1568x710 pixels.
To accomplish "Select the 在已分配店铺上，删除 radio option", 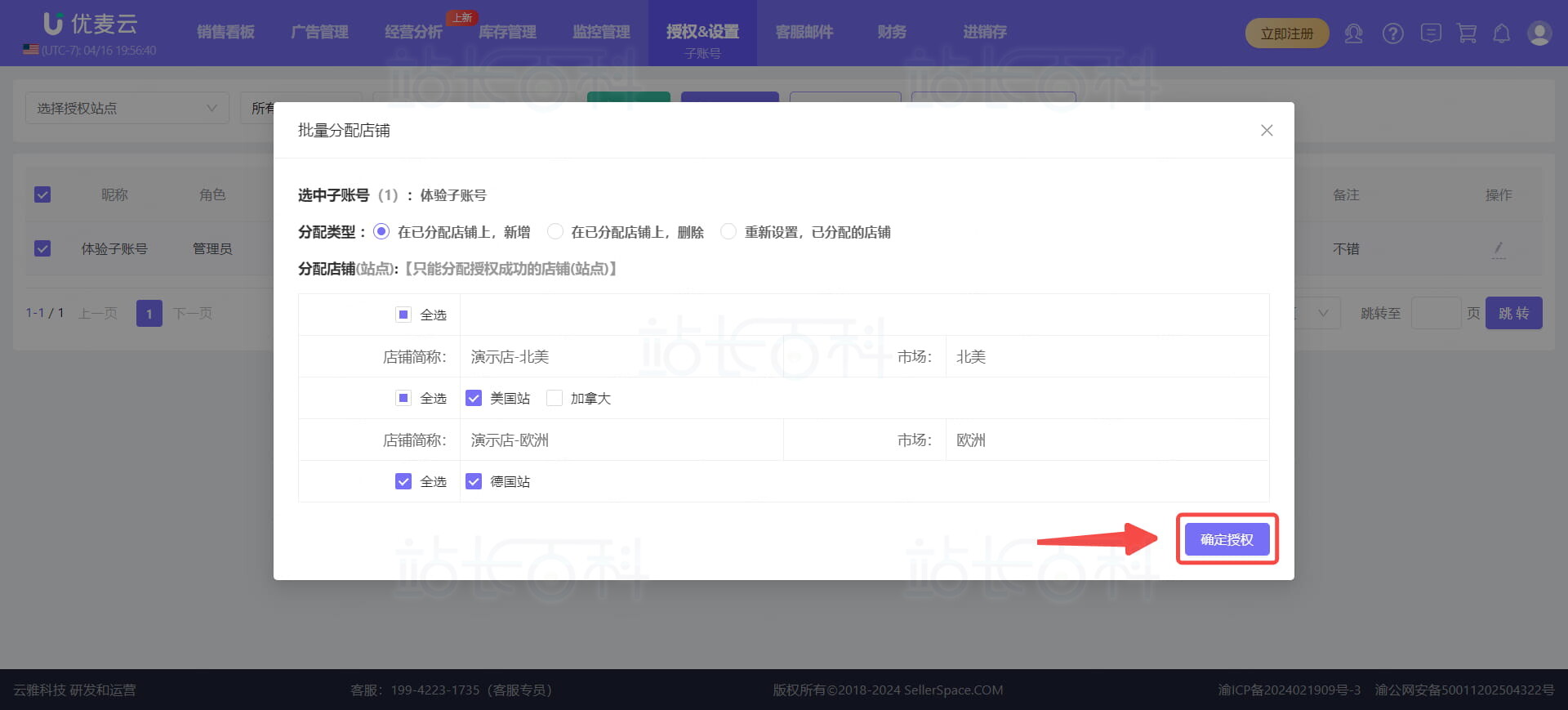I will click(x=555, y=232).
